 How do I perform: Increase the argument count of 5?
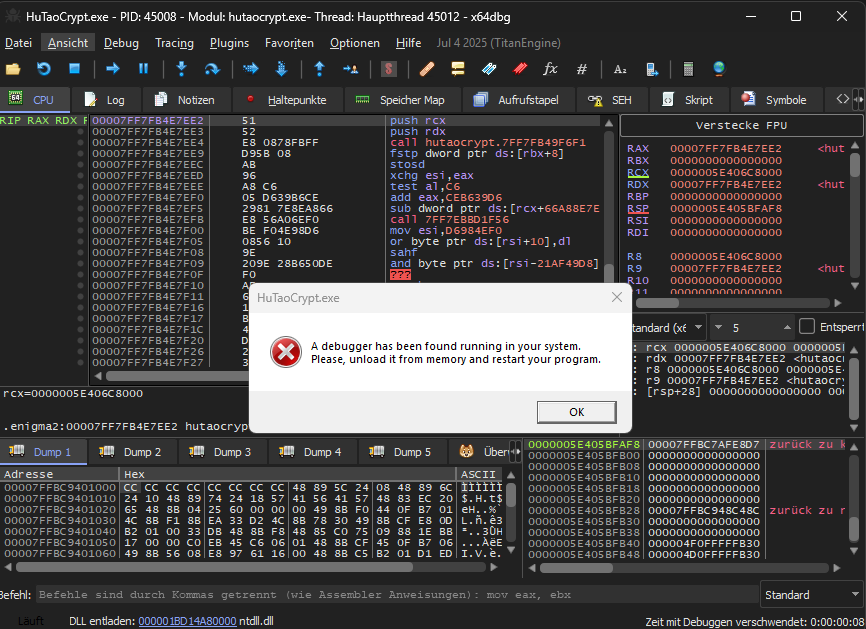click(x=786, y=327)
